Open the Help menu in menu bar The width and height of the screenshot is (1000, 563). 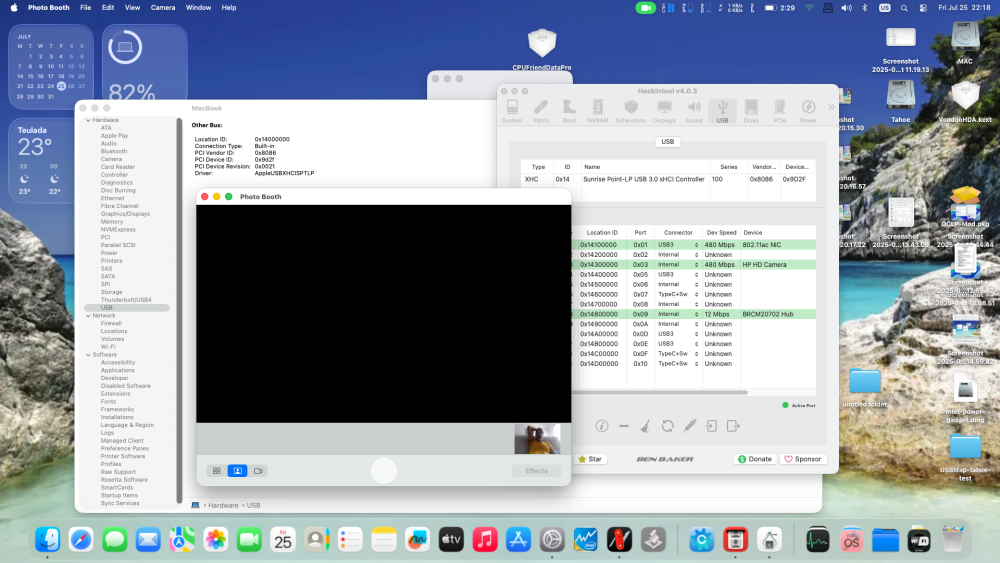tap(229, 8)
